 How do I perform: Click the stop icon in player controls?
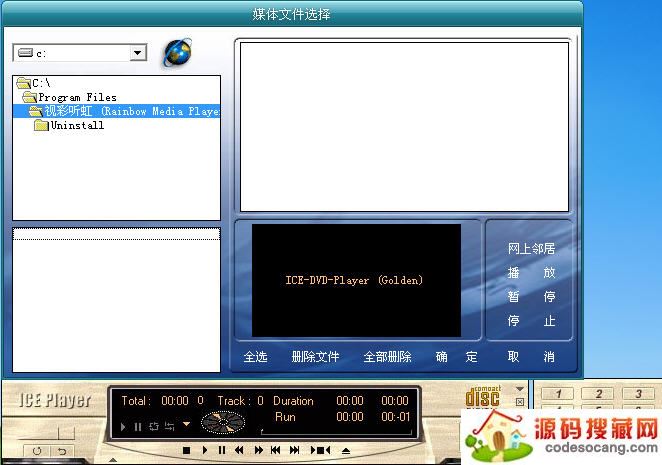point(186,451)
